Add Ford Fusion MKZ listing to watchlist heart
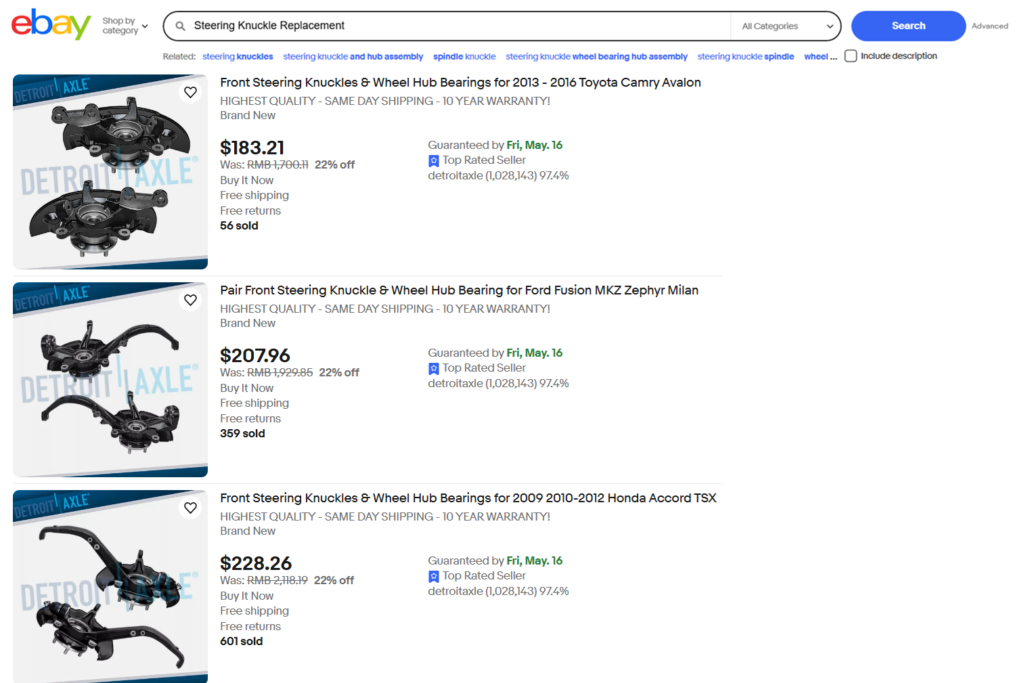The width and height of the screenshot is (1024, 683). [190, 300]
